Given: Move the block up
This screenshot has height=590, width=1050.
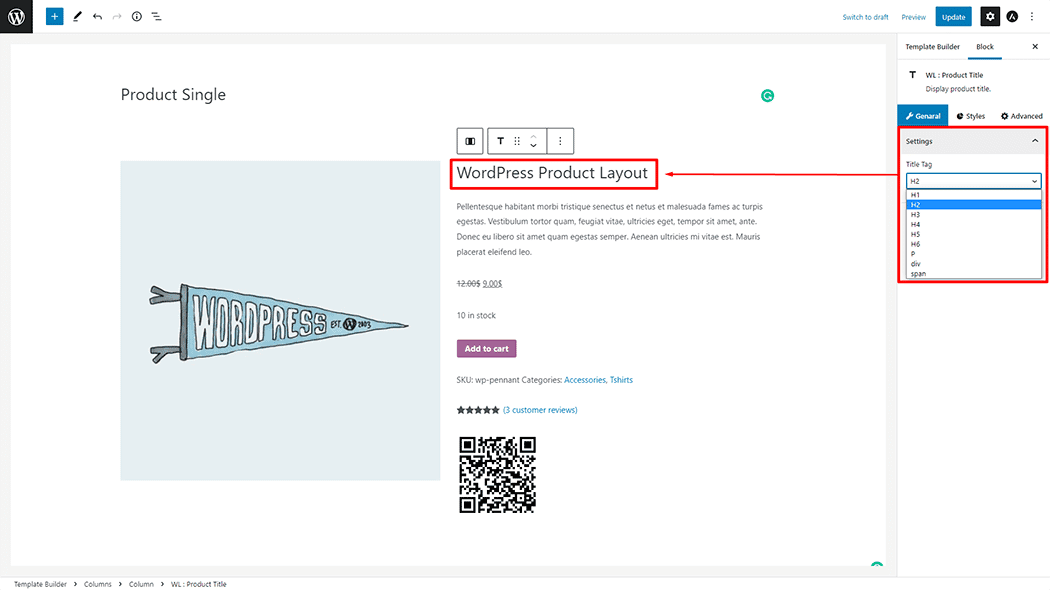Looking at the screenshot, I should pos(534,137).
